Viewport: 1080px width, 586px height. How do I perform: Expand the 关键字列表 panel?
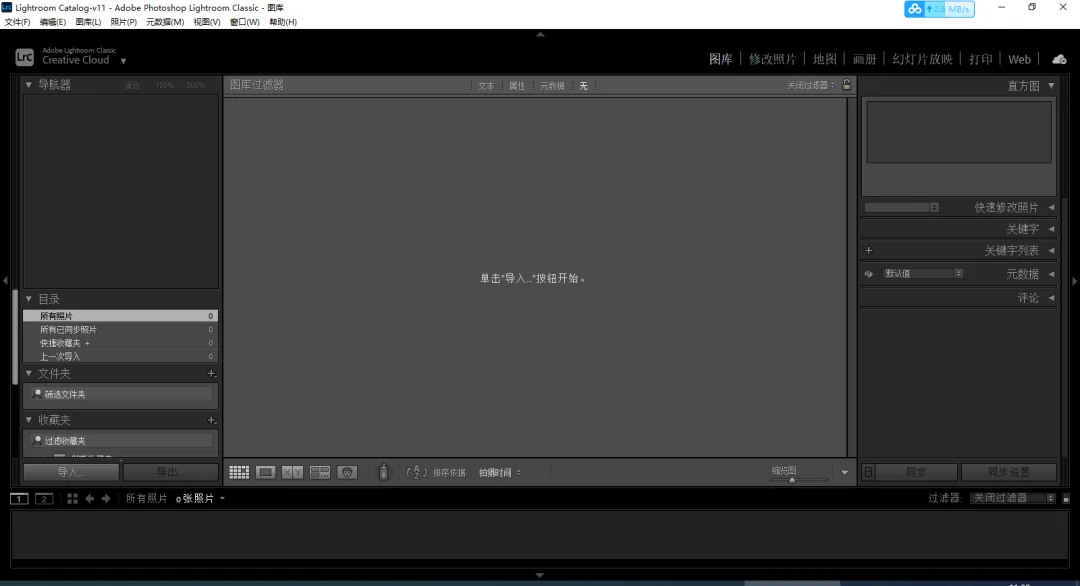(1051, 251)
